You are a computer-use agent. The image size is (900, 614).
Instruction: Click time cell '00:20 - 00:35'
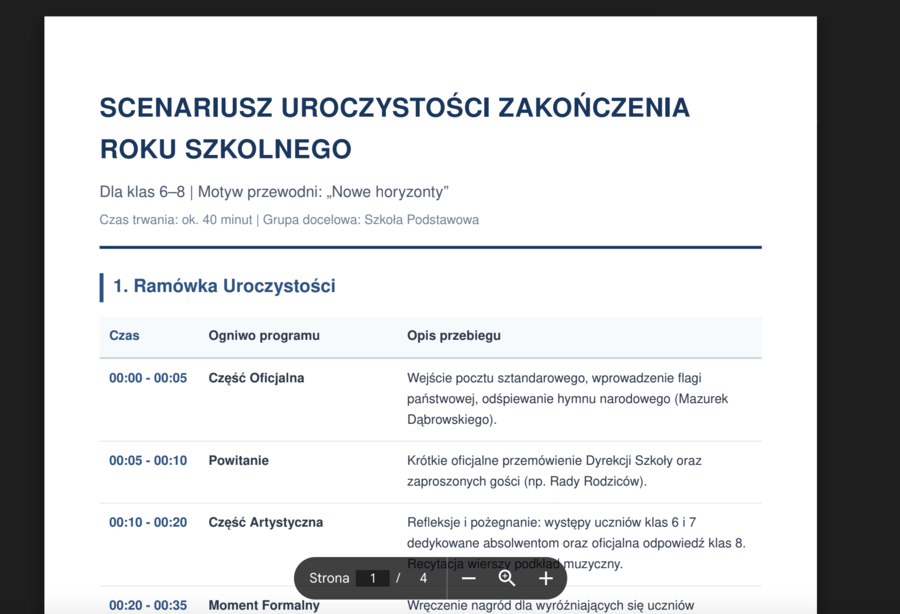[148, 605]
